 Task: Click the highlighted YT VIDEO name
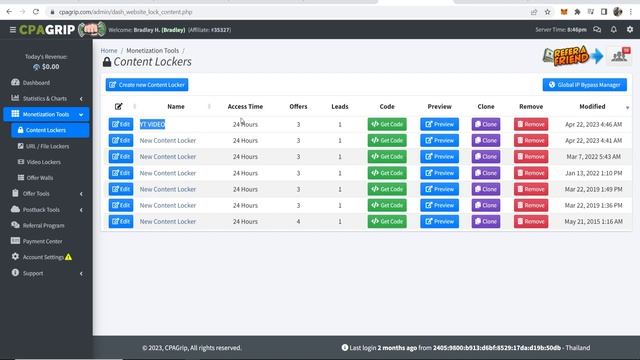tap(152, 124)
